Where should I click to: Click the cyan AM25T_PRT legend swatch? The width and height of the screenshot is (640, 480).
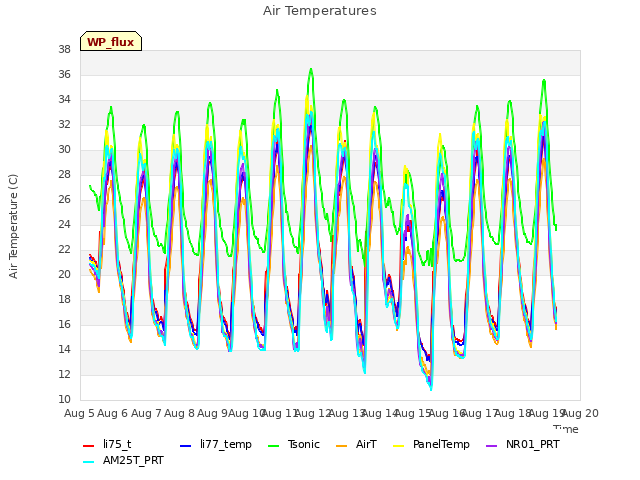coord(89,462)
